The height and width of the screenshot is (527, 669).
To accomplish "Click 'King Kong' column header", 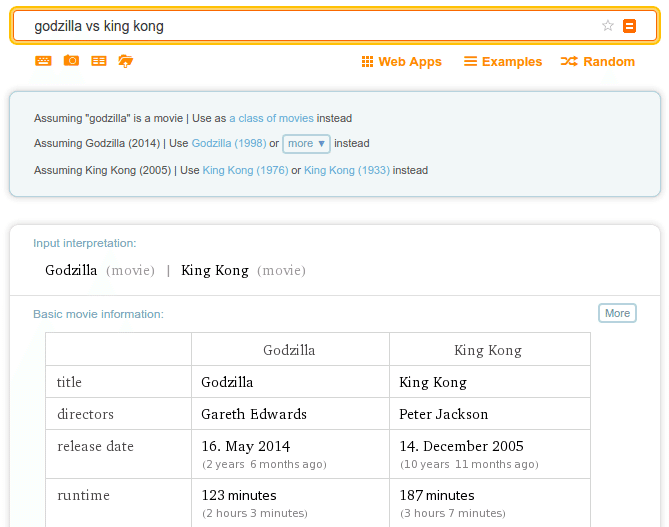I will click(x=488, y=350).
